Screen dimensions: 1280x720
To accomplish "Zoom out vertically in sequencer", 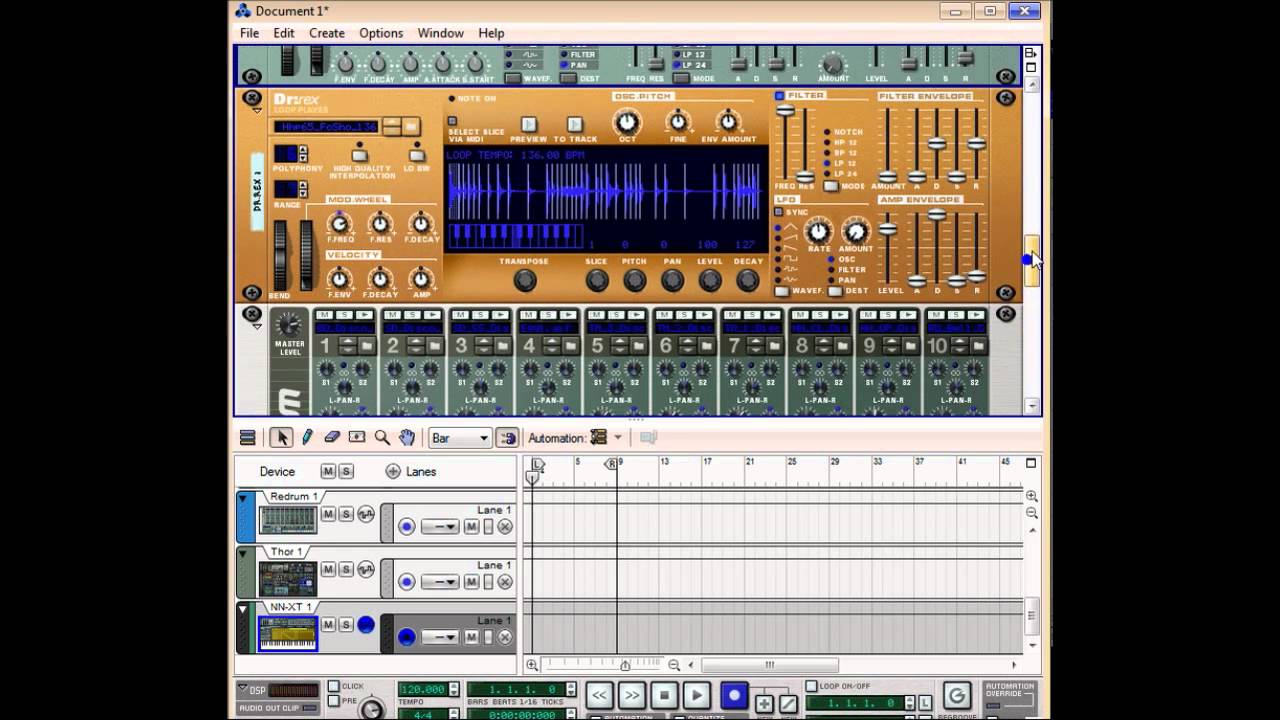I will [x=1031, y=513].
